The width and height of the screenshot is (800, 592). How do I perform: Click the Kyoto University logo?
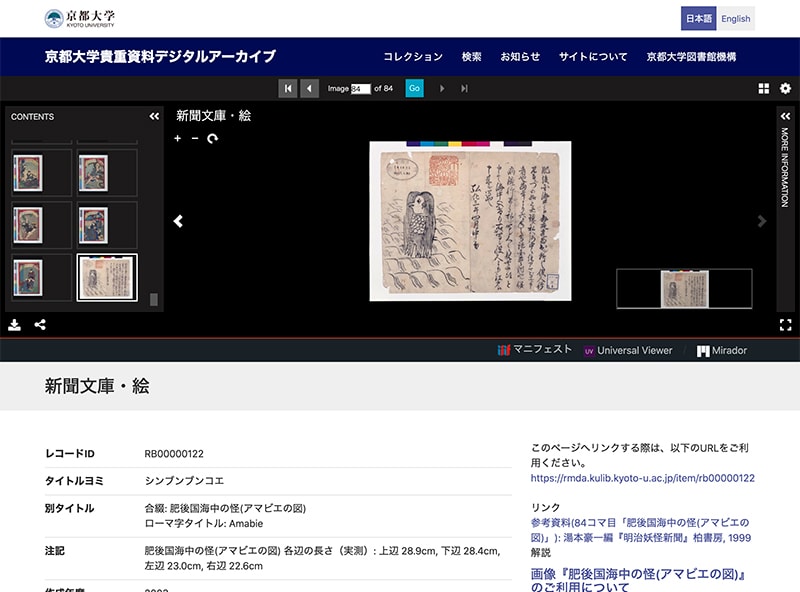coord(80,18)
